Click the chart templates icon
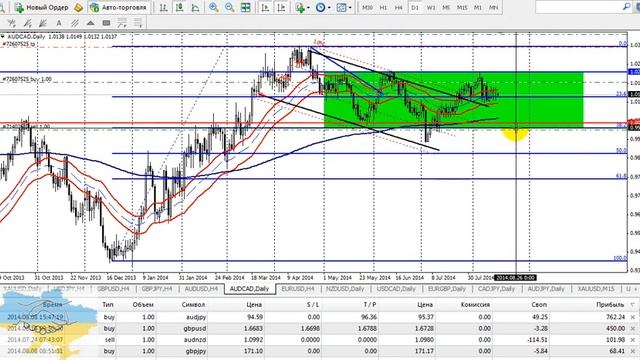The height and width of the screenshot is (360, 640). (341, 7)
